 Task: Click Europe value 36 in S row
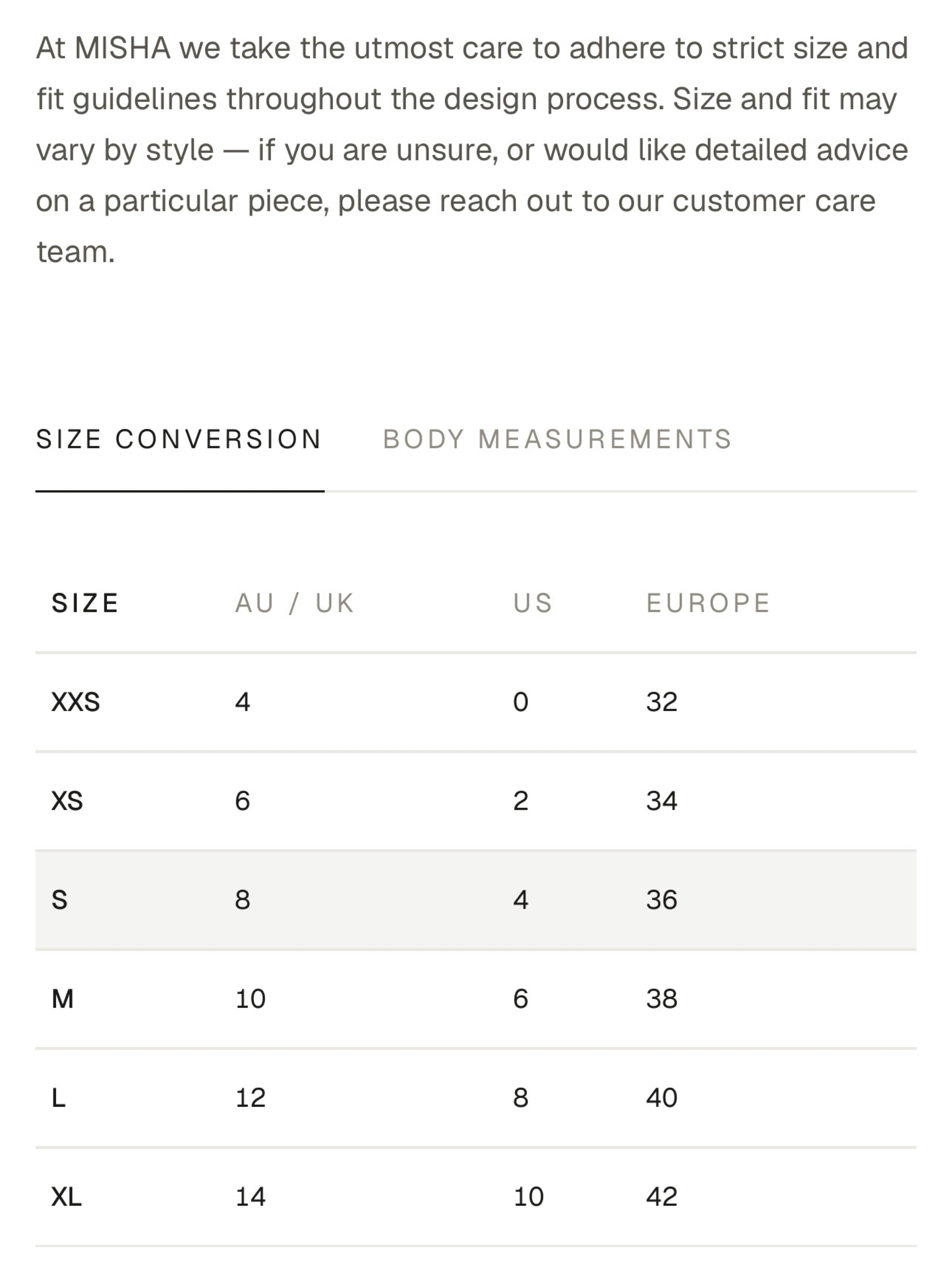coord(662,900)
